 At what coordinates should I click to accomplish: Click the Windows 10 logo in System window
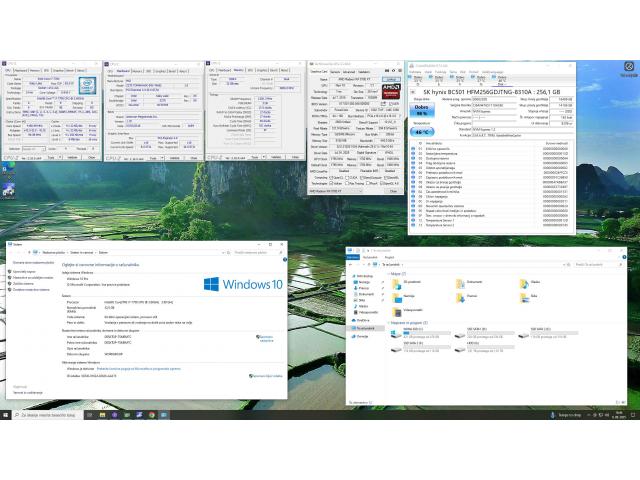(x=243, y=284)
